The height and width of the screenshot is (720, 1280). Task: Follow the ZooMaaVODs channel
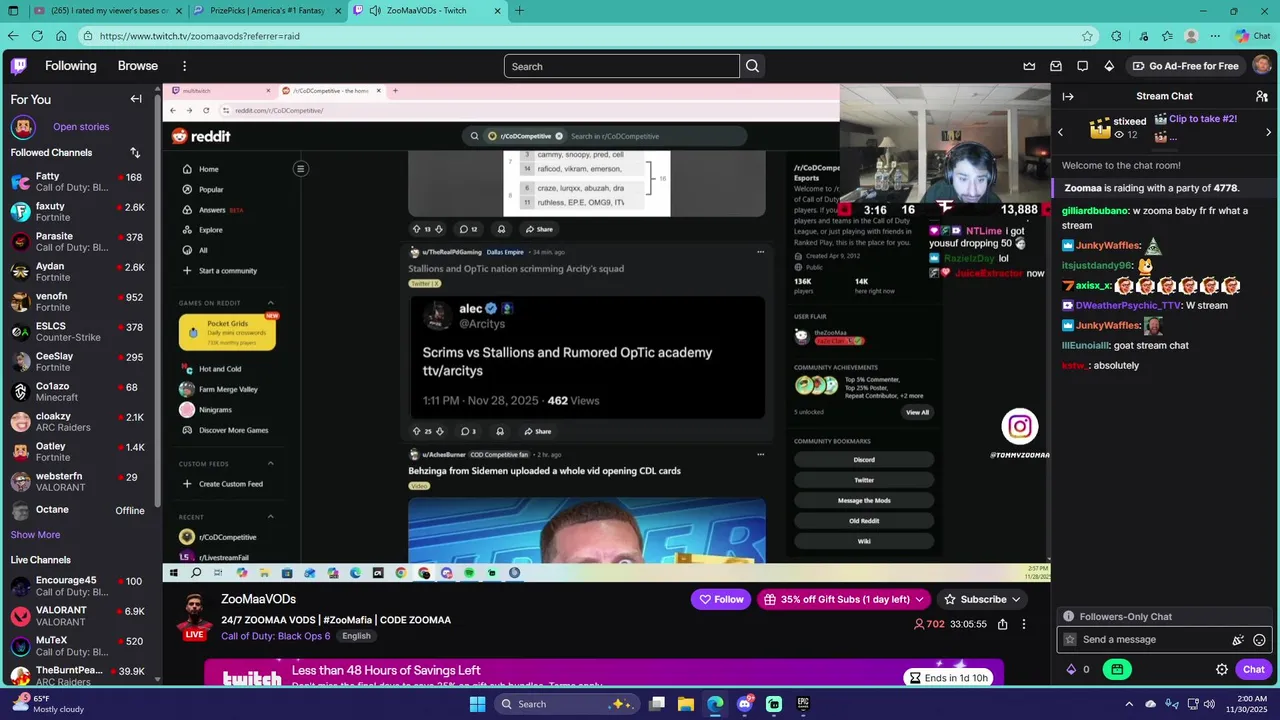720,600
